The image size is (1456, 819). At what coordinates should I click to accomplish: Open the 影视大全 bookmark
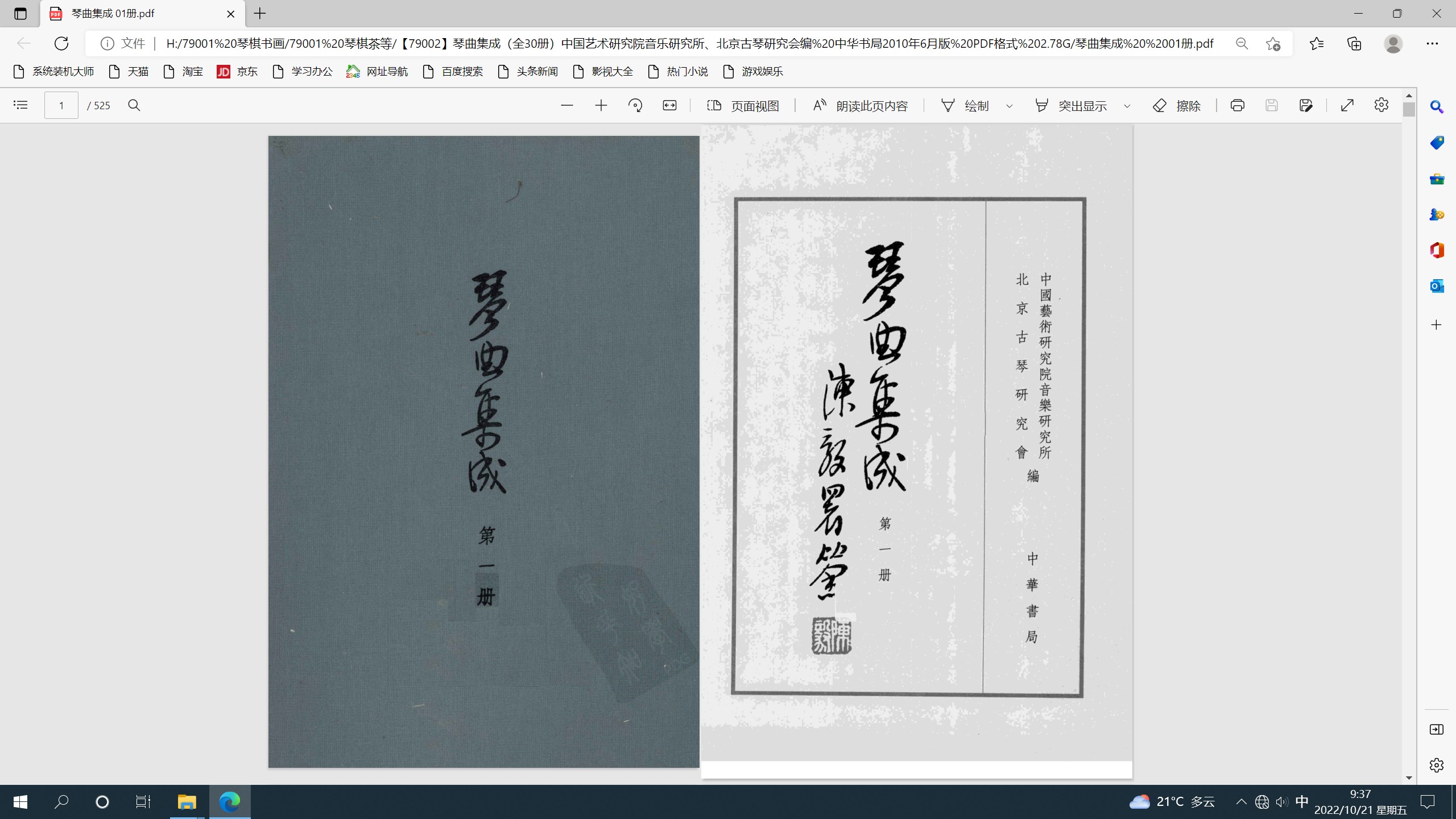click(x=603, y=72)
